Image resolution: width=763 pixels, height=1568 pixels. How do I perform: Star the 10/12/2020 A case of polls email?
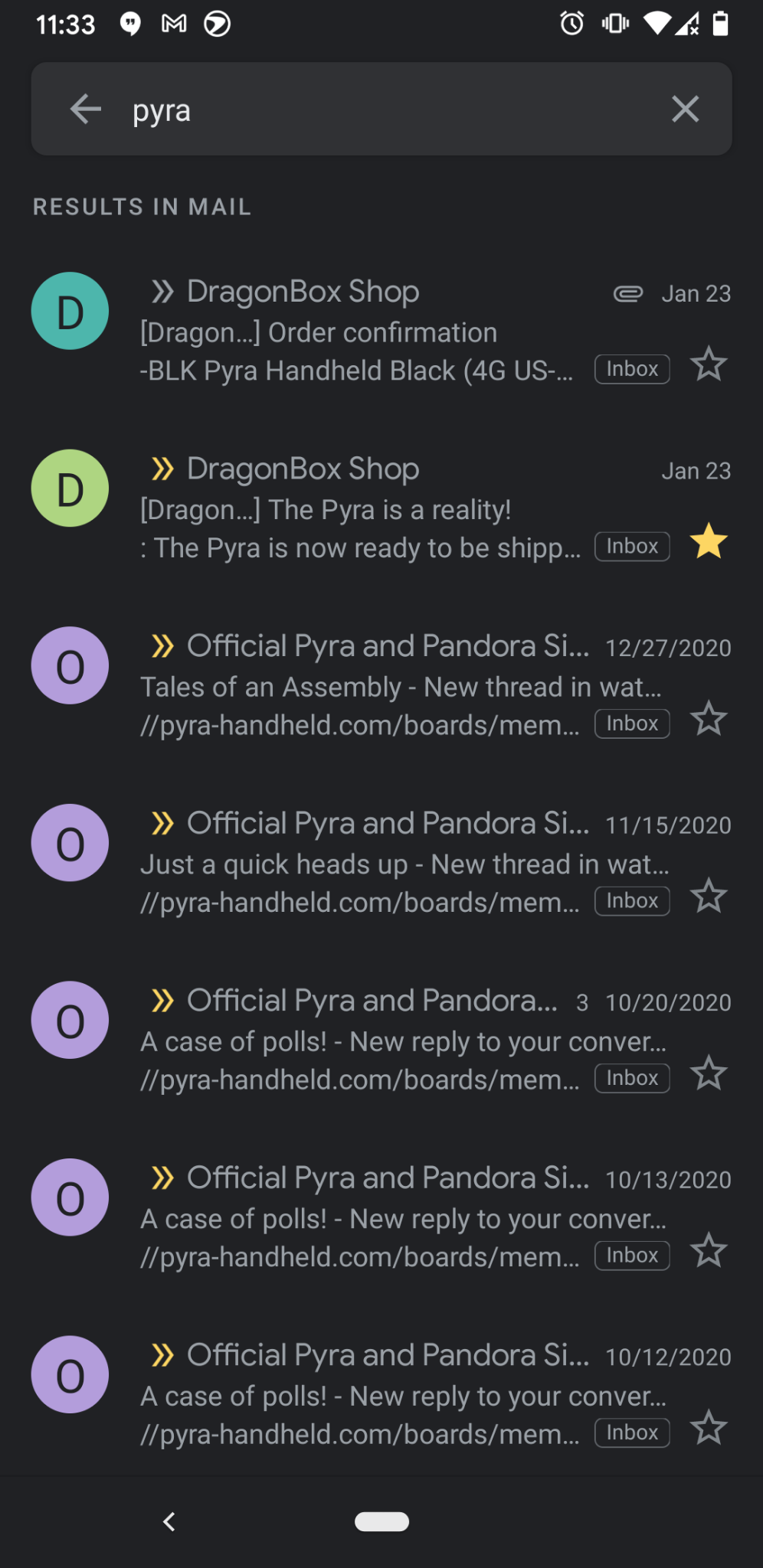tap(709, 1429)
